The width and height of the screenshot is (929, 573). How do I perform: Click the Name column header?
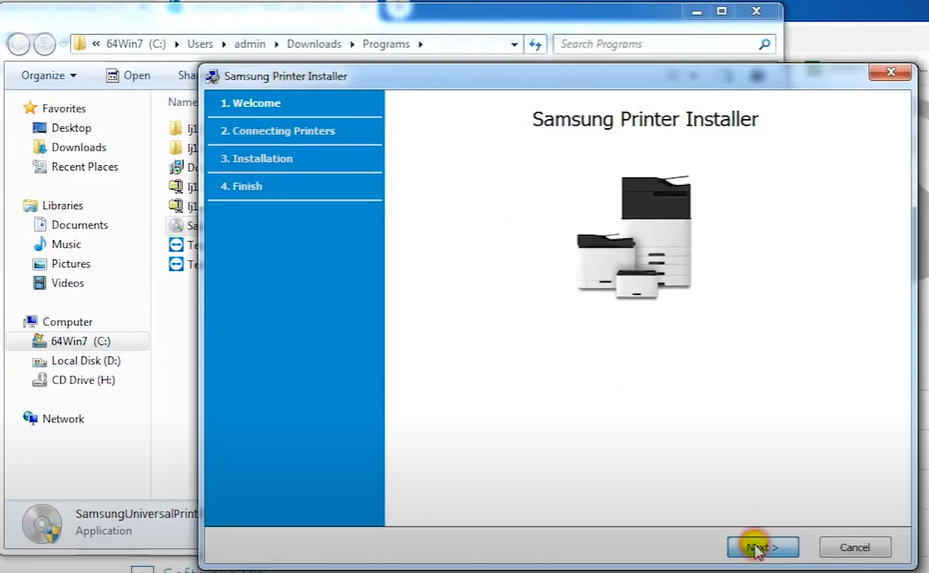click(182, 102)
